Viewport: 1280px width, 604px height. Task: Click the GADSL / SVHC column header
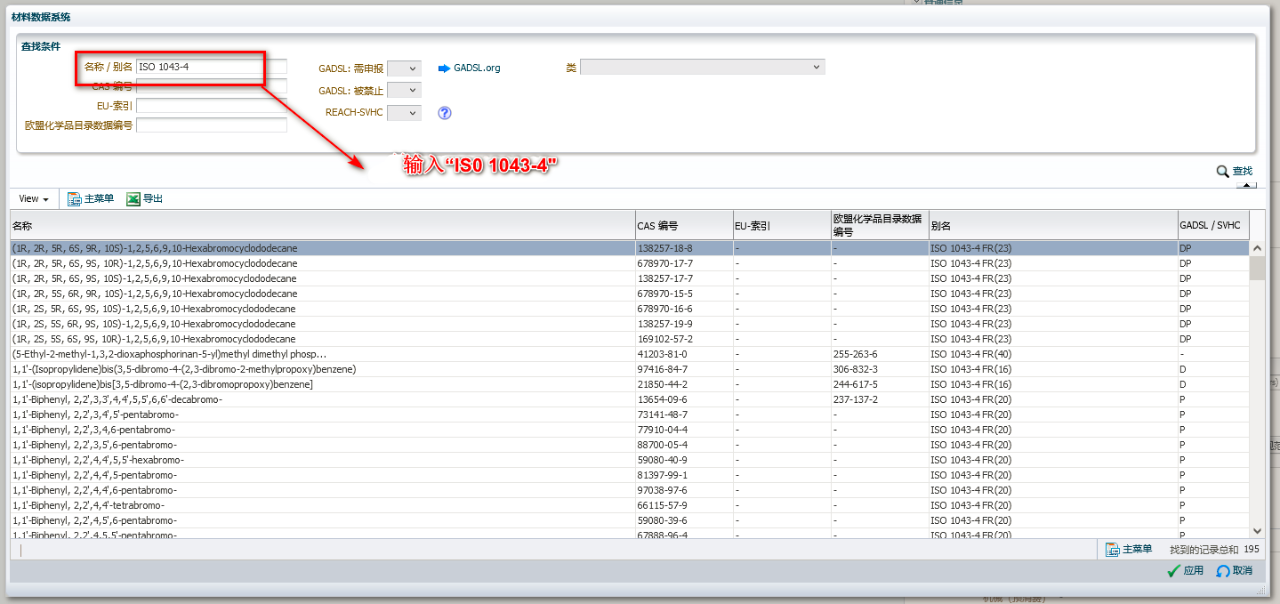pos(1213,226)
